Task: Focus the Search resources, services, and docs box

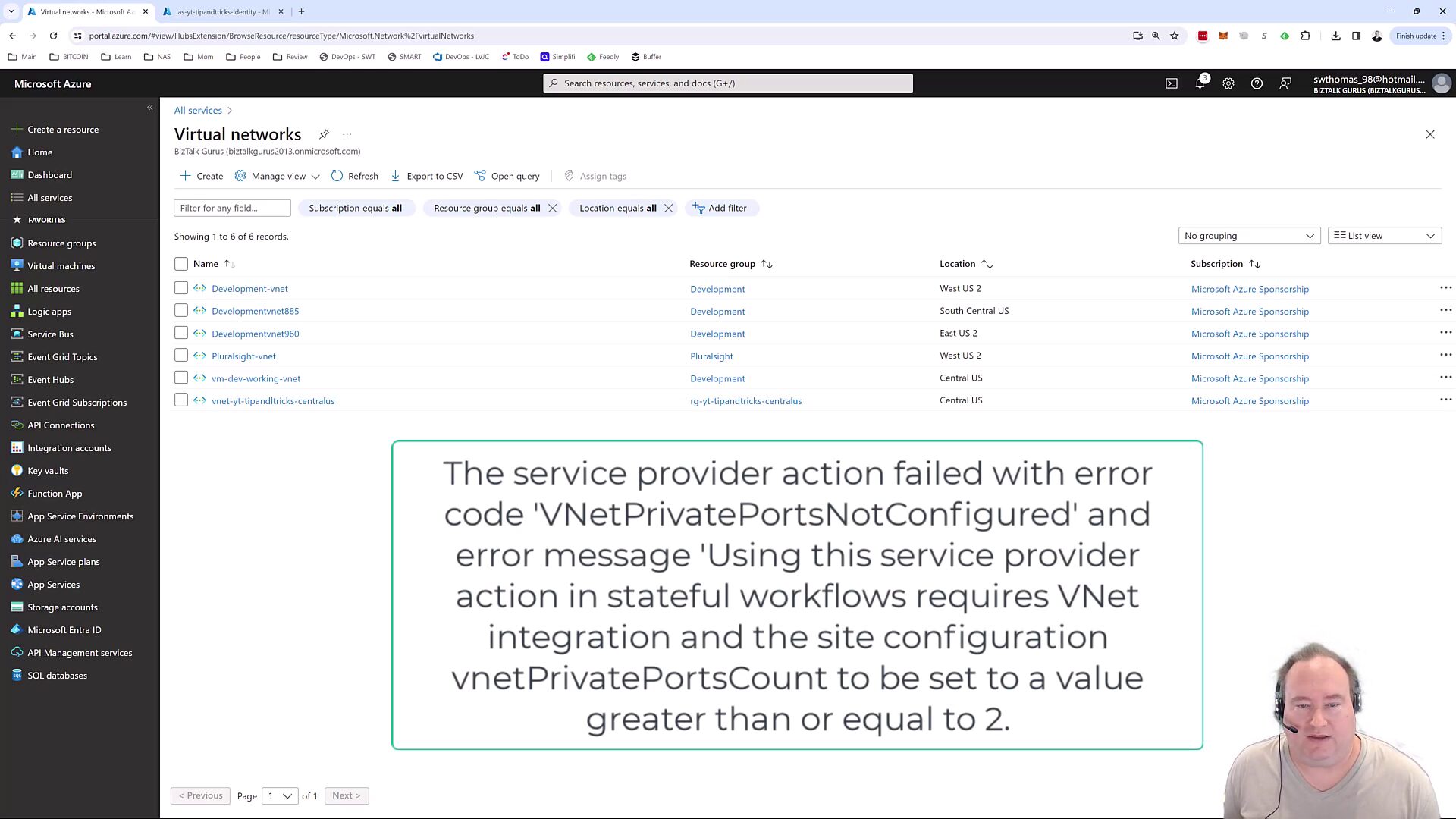Action: (x=728, y=83)
